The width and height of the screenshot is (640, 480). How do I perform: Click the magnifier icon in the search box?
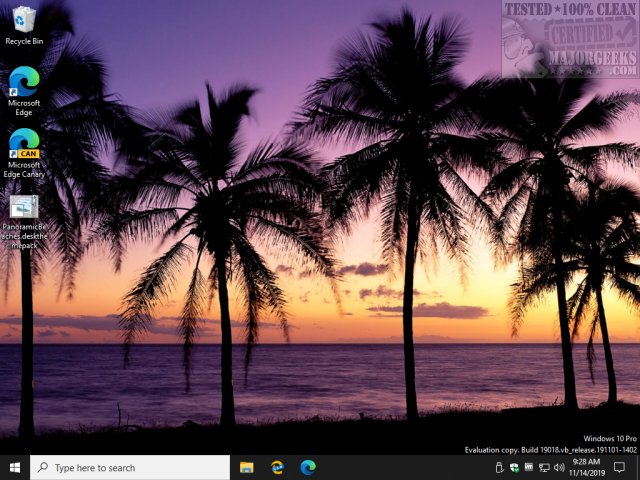click(42, 467)
